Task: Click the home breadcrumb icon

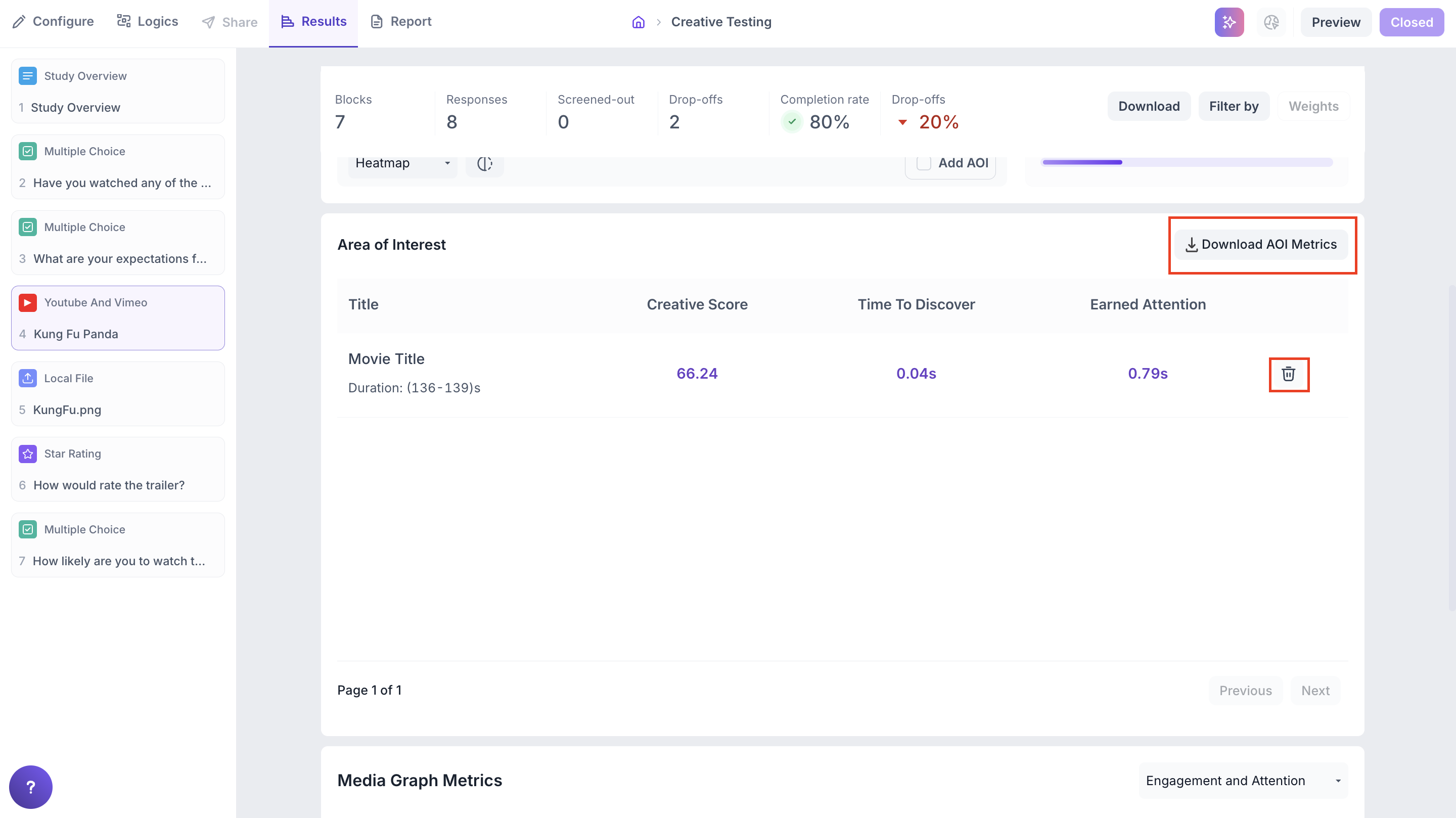Action: (638, 22)
